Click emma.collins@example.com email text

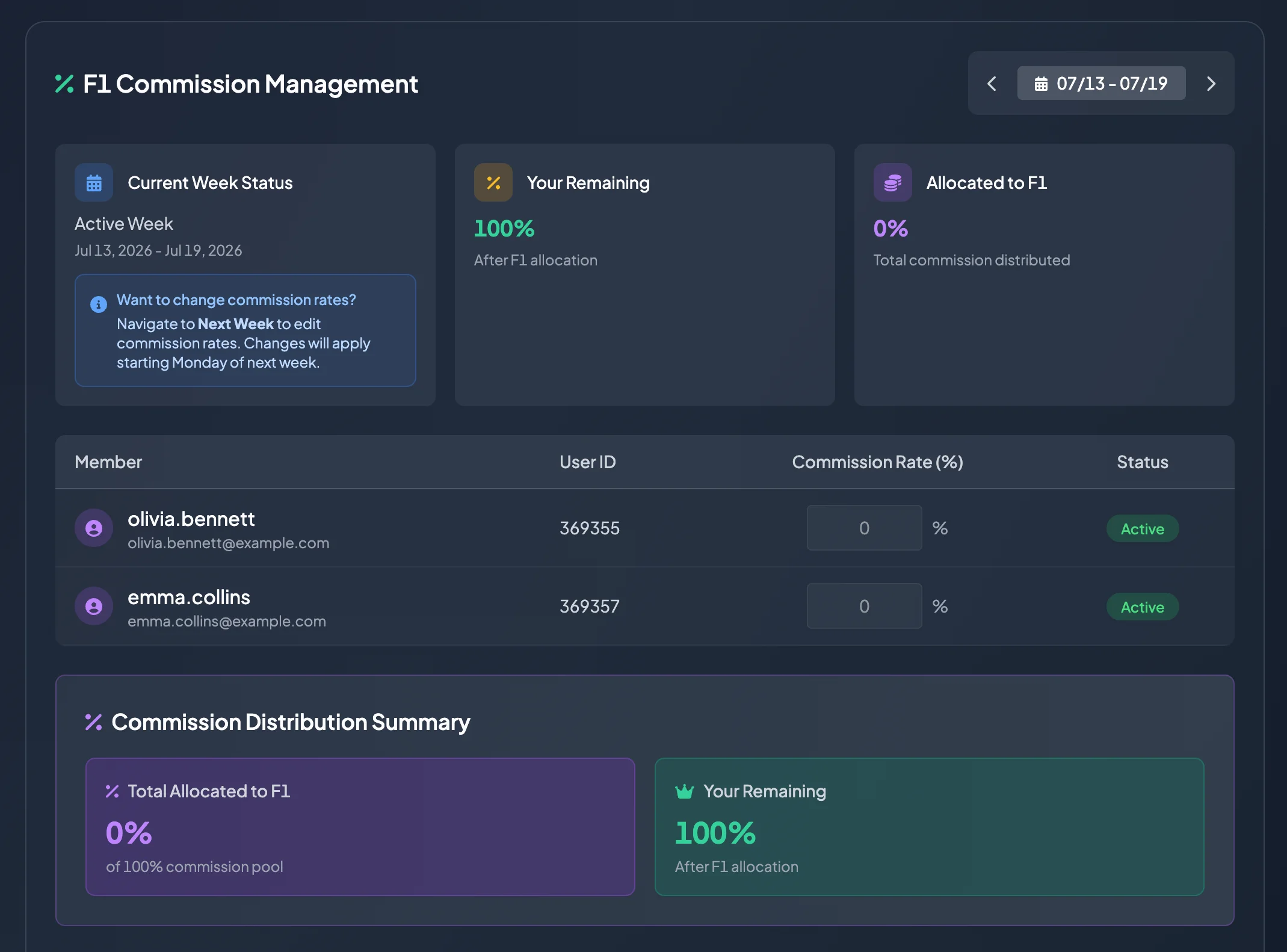227,621
